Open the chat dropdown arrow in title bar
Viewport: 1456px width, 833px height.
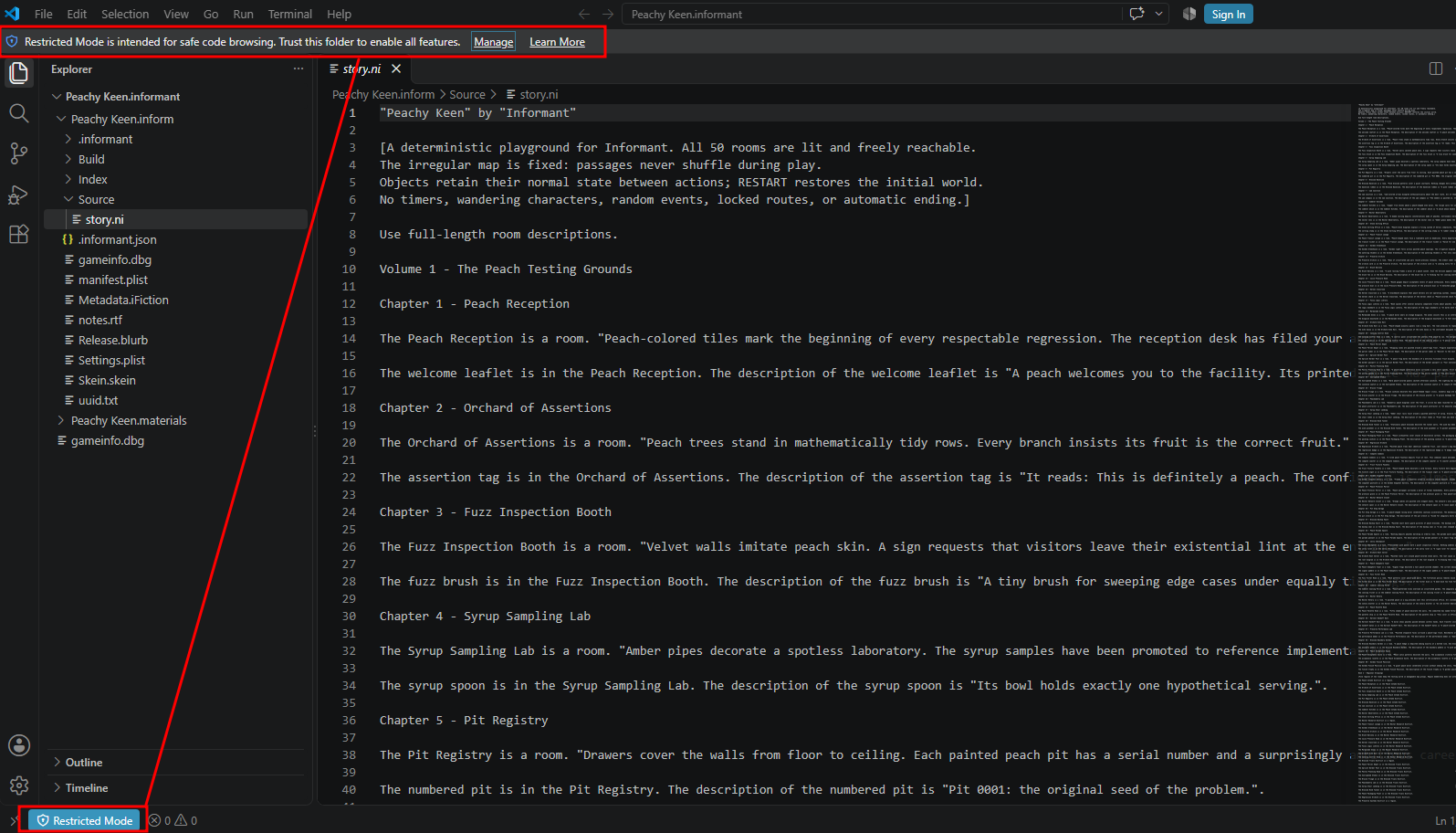1159,14
